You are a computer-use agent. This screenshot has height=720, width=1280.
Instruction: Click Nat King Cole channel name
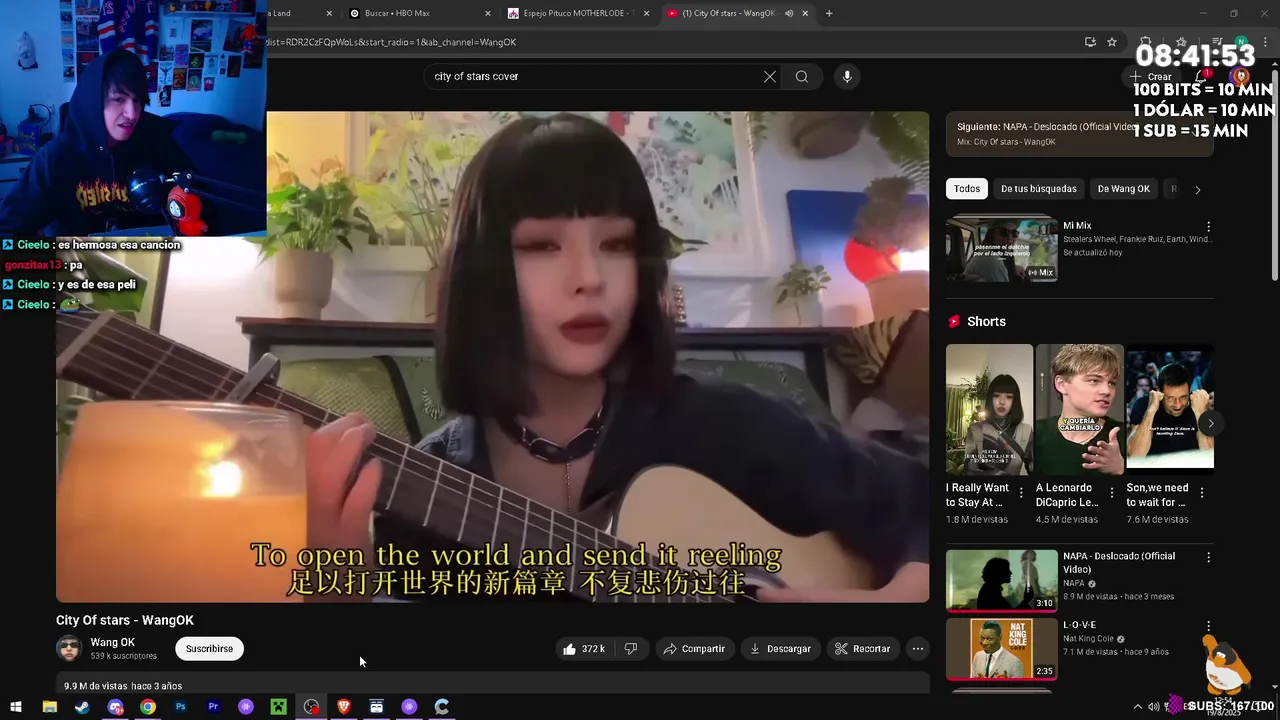tap(1088, 639)
